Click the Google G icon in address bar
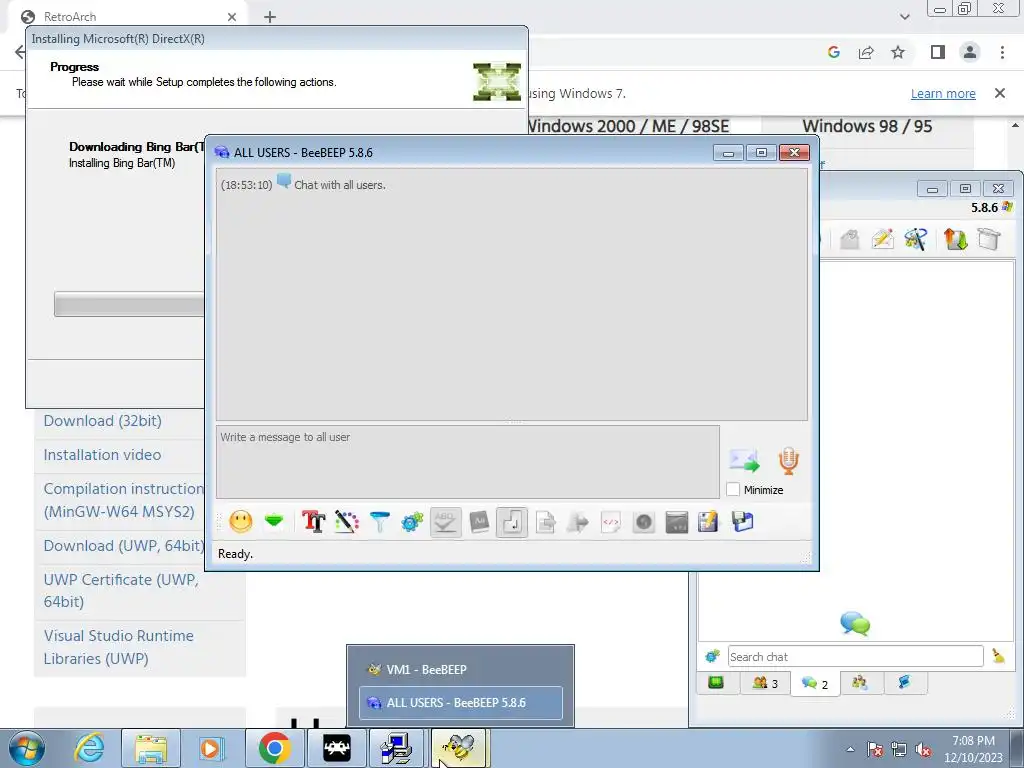The width and height of the screenshot is (1024, 768). [x=833, y=52]
